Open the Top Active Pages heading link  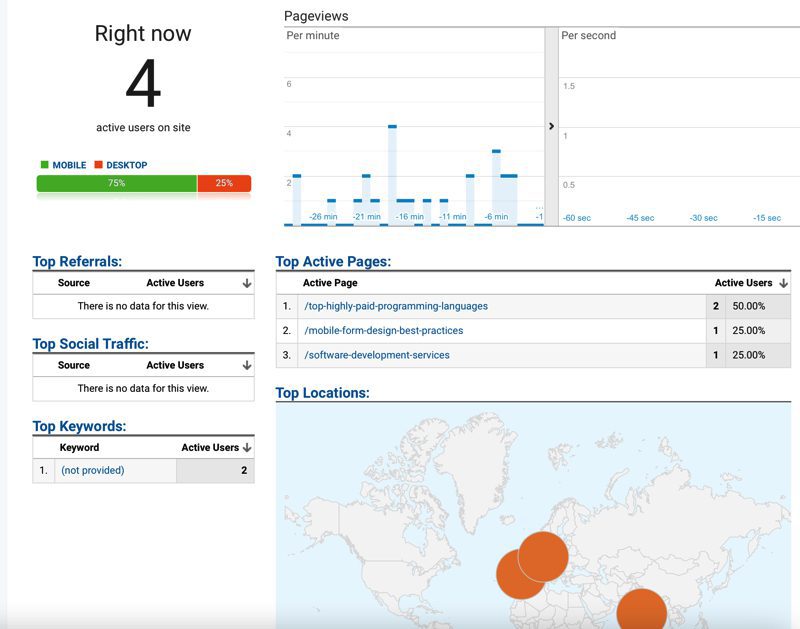point(333,262)
